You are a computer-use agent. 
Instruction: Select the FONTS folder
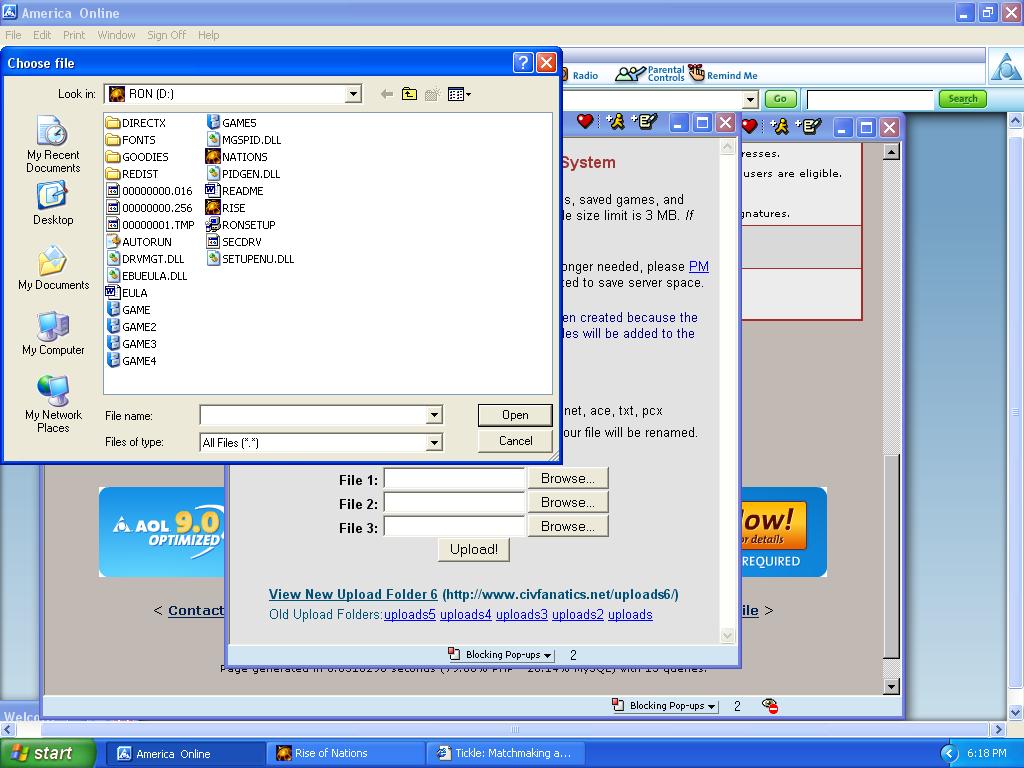(x=131, y=140)
